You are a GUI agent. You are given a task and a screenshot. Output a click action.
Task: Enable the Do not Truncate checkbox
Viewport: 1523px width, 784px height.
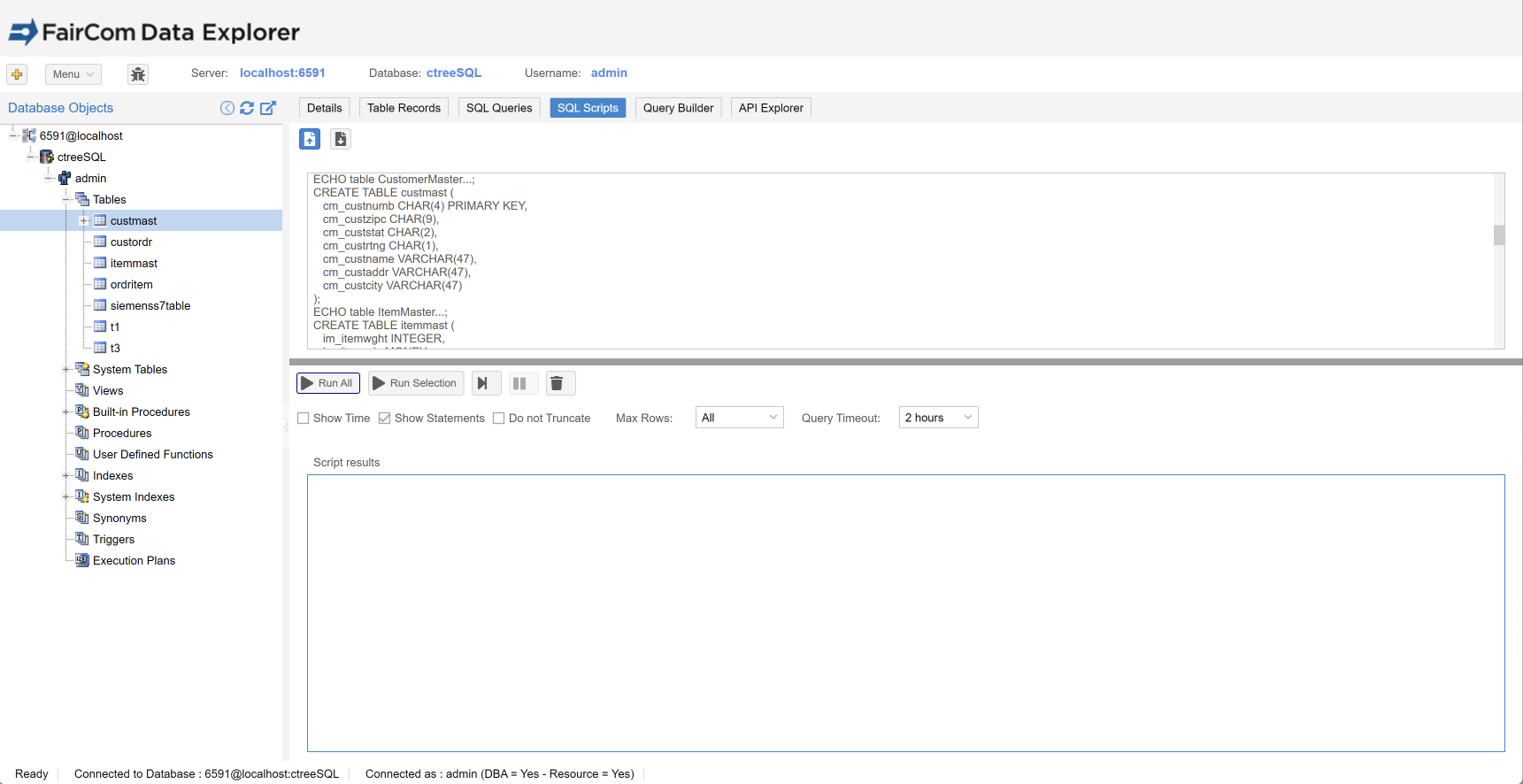(x=499, y=419)
